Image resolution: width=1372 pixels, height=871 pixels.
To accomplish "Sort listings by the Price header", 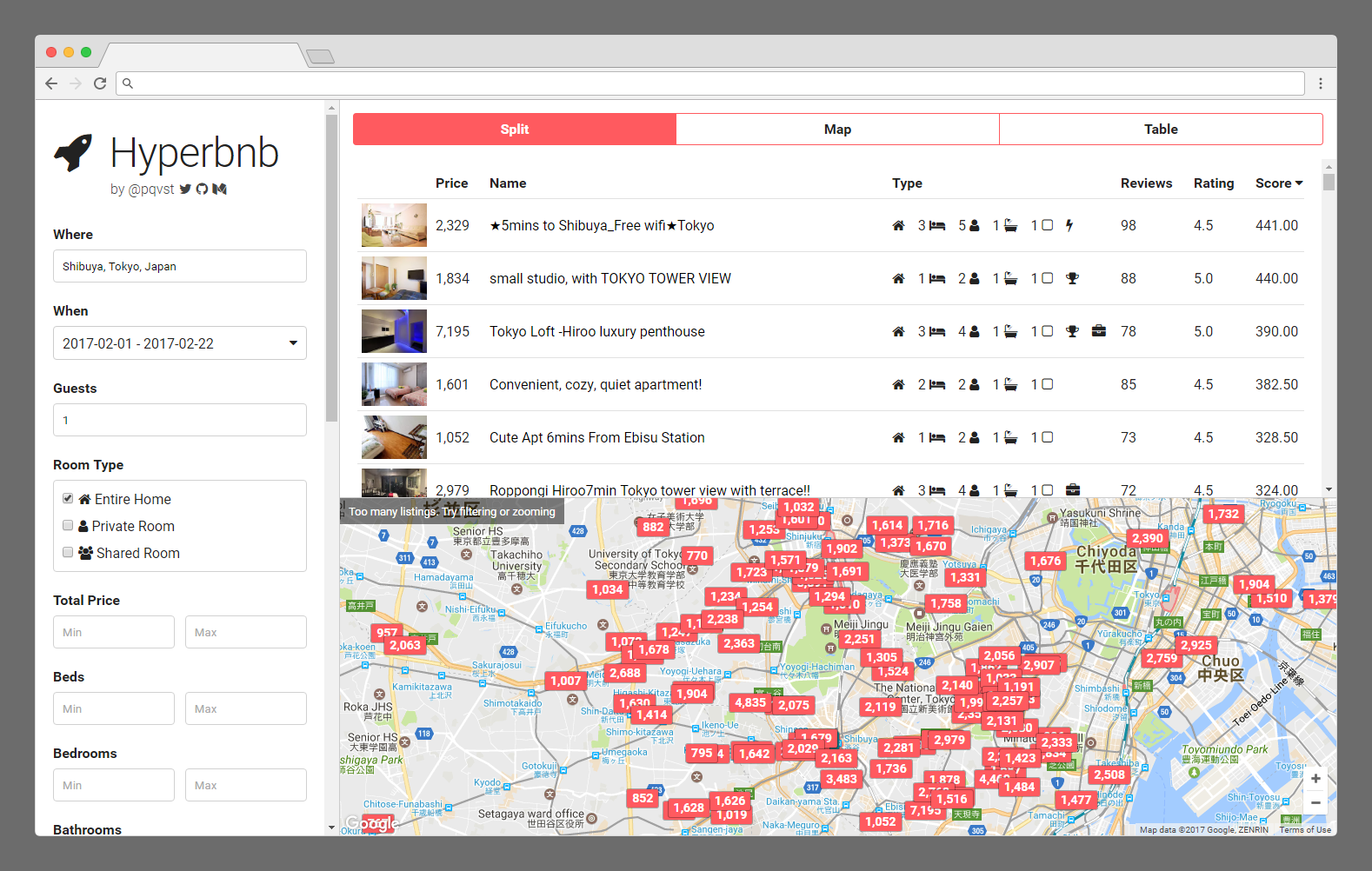I will [452, 183].
